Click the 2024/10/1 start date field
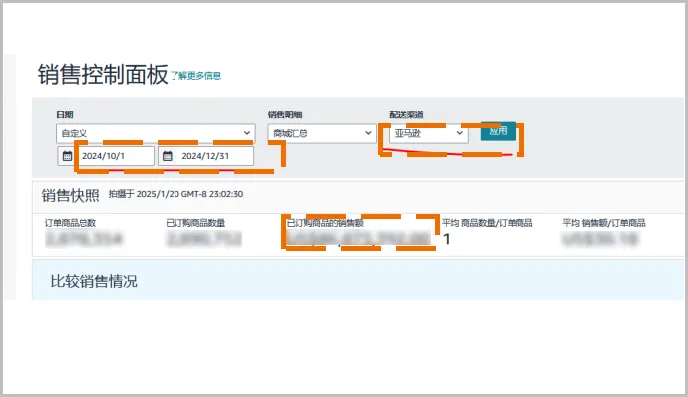 tap(115, 156)
